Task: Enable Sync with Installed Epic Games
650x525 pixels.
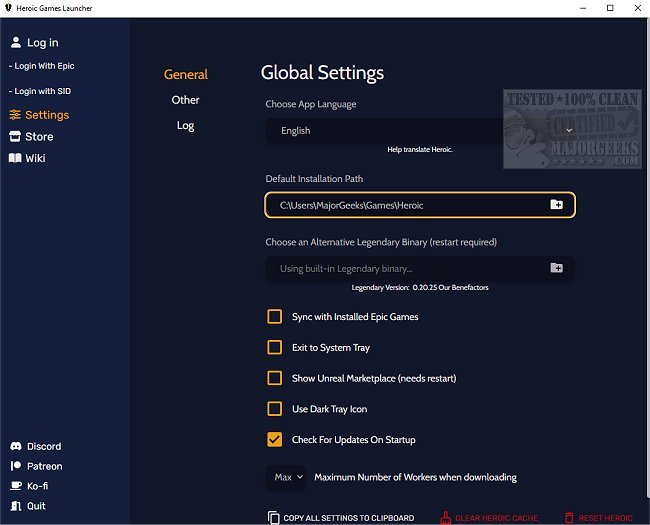Action: [274, 317]
